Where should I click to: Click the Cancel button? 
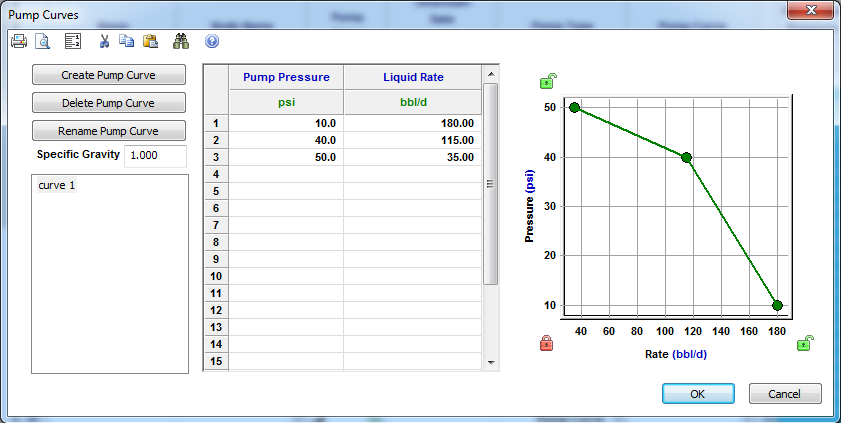[x=785, y=394]
